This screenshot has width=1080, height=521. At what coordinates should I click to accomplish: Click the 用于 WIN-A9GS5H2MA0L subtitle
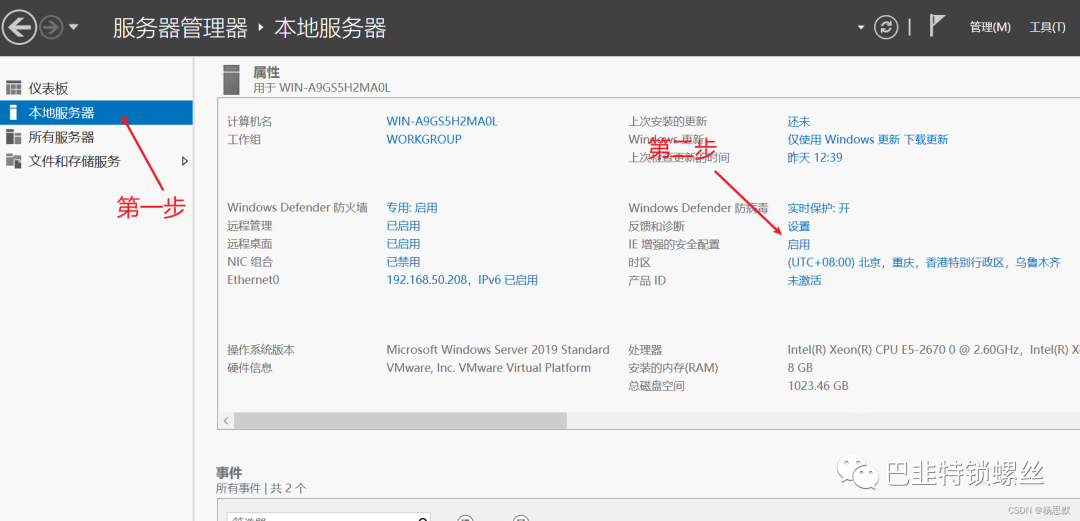click(322, 88)
